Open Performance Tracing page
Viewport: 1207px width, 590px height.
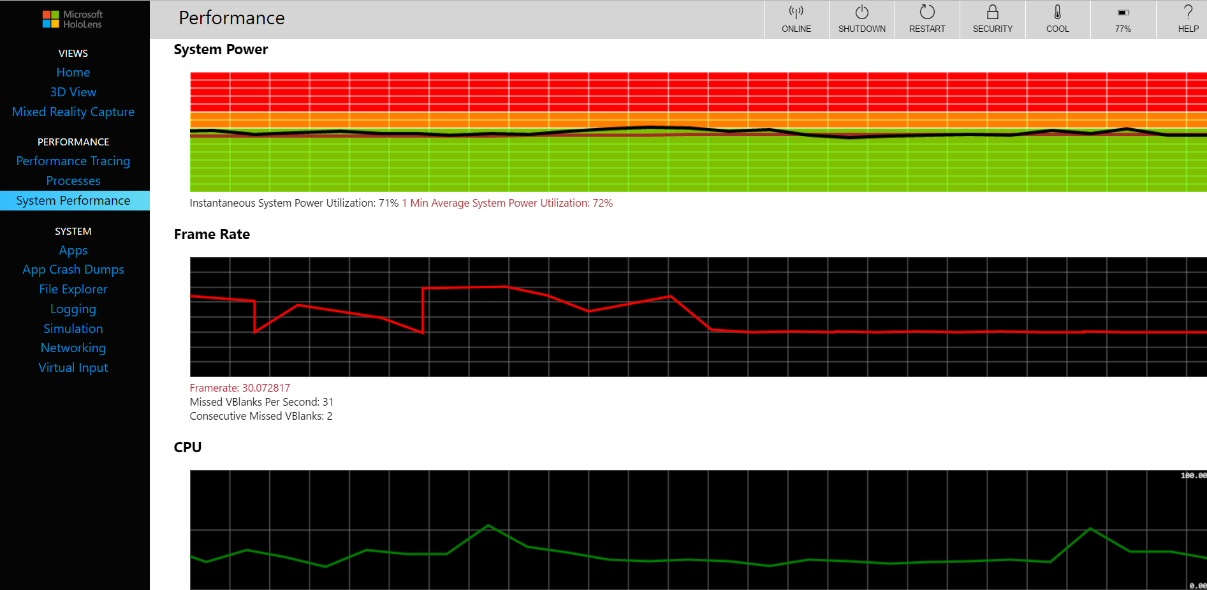pos(73,161)
